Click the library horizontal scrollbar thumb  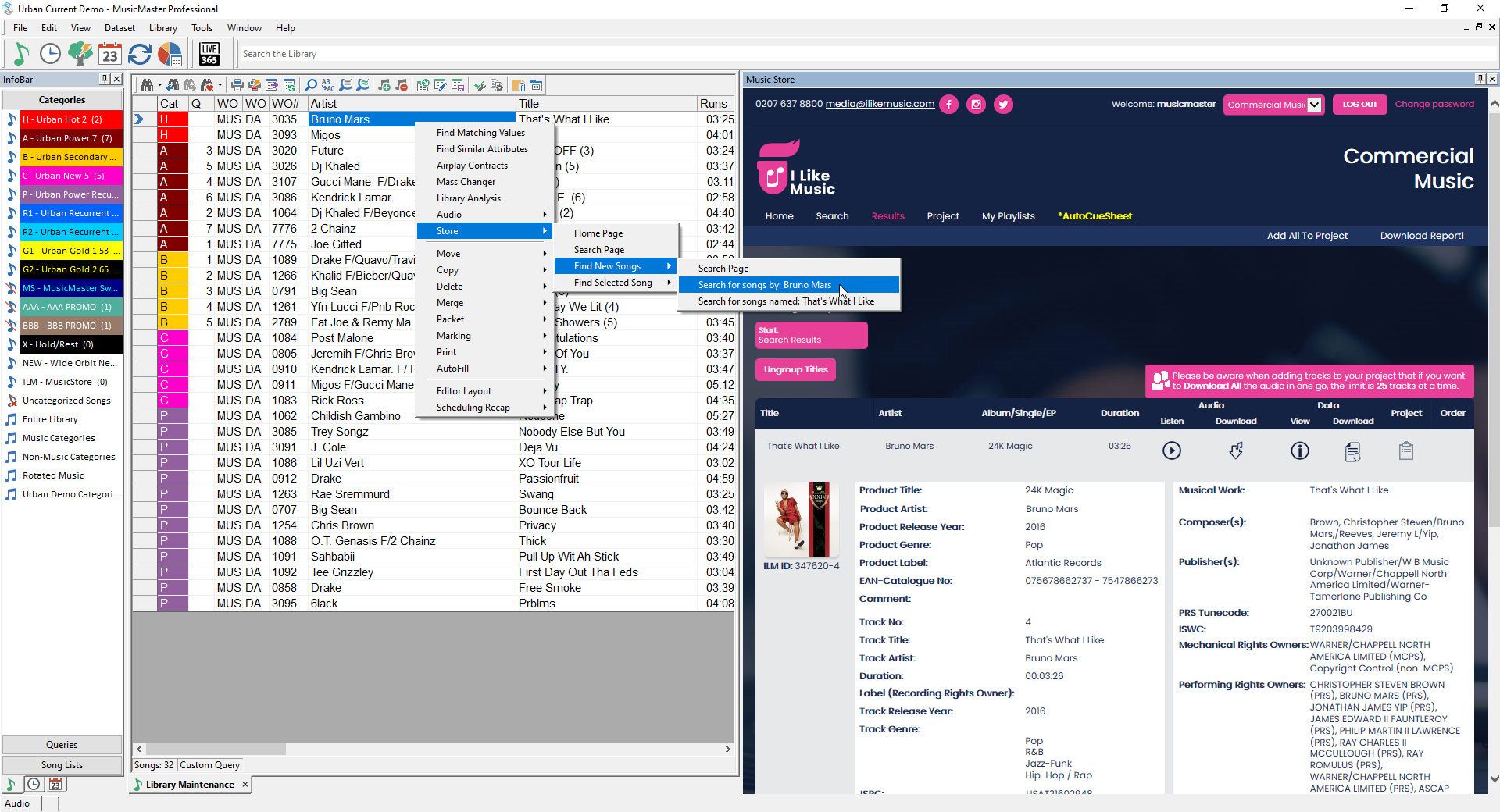point(216,749)
